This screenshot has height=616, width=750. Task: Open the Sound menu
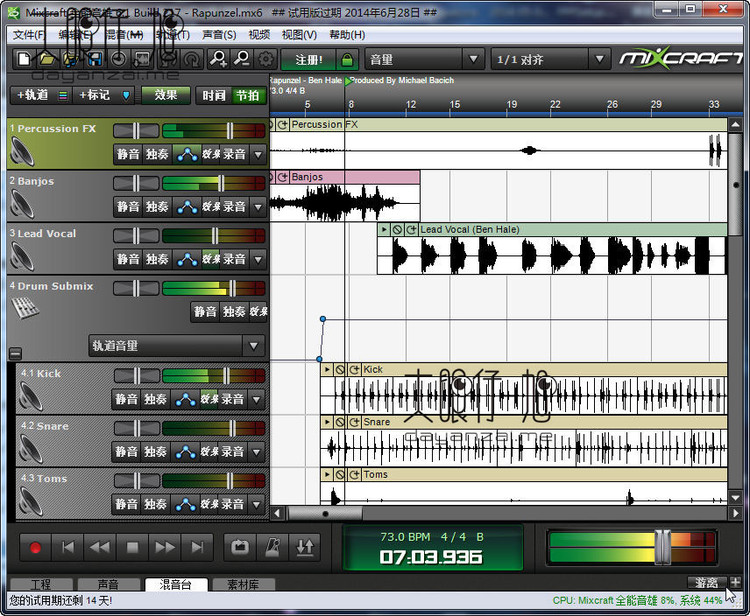pyautogui.click(x=219, y=34)
